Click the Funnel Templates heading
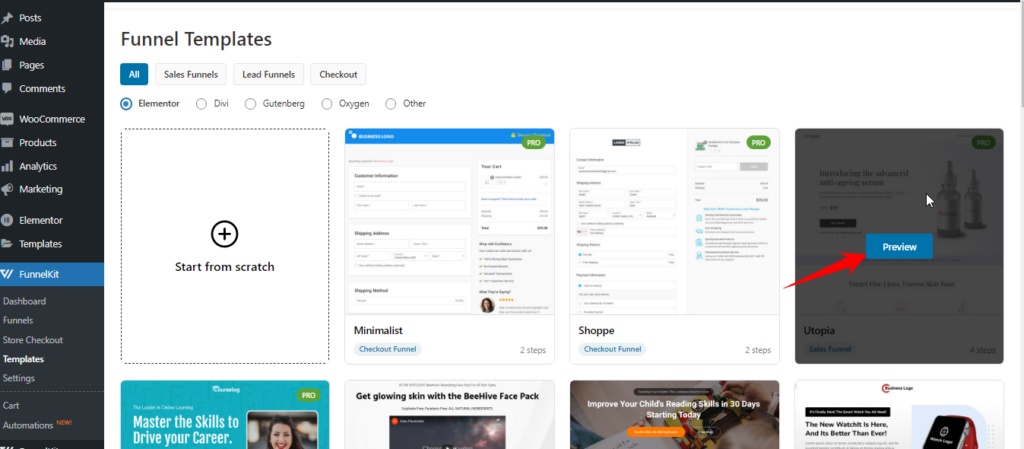 coord(196,39)
